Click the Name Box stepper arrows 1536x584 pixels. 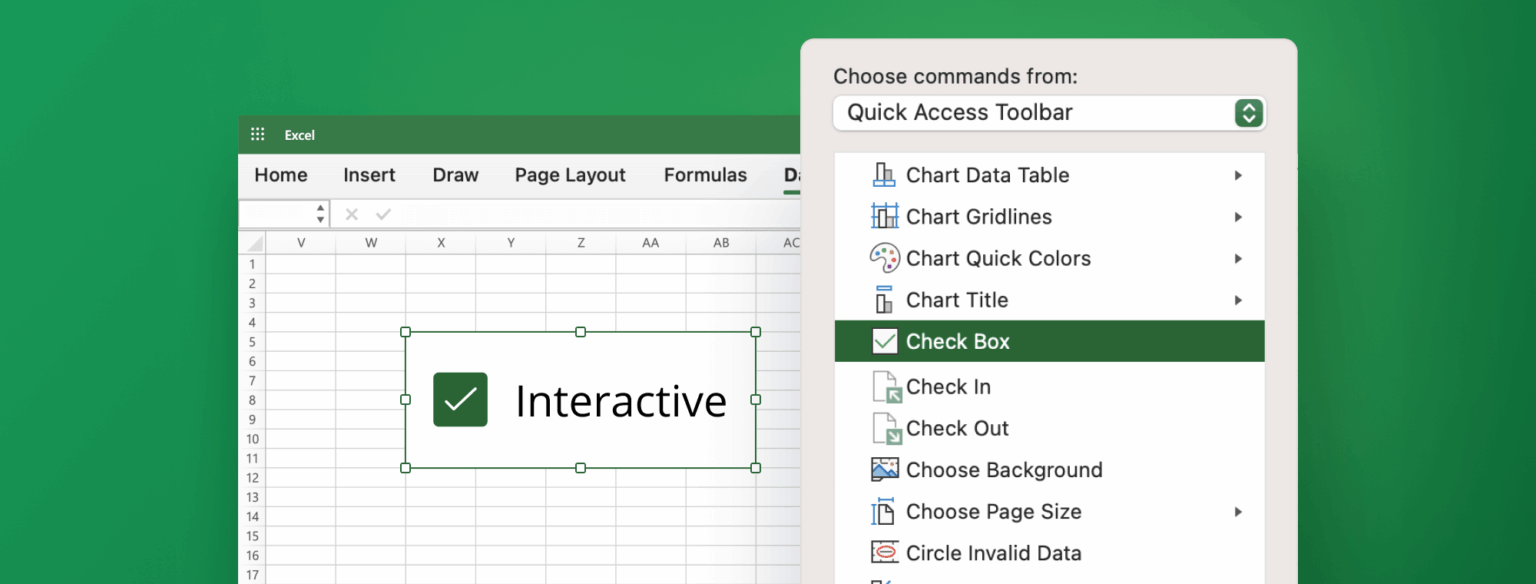point(320,213)
